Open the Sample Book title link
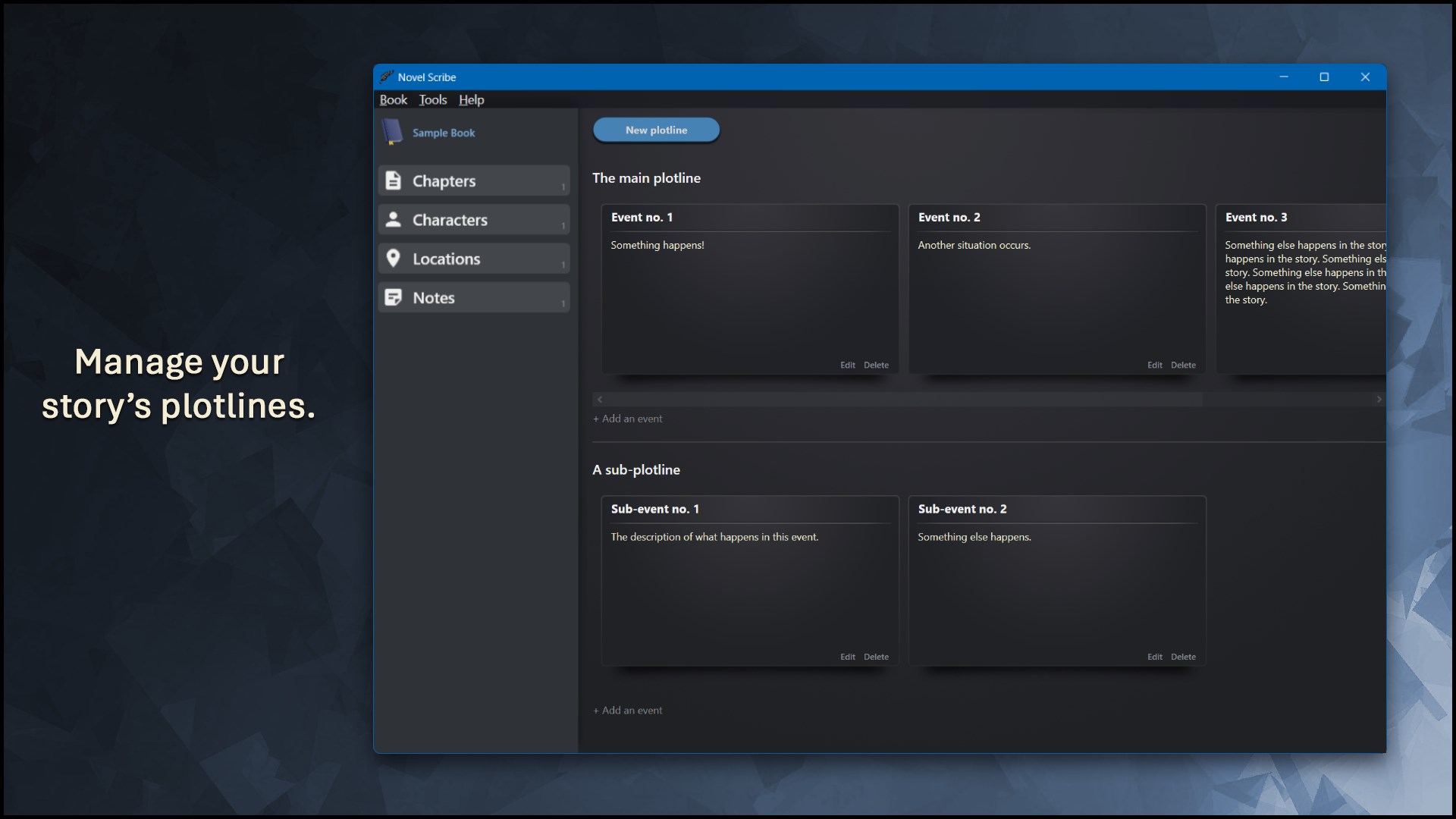1456x819 pixels. tap(444, 133)
